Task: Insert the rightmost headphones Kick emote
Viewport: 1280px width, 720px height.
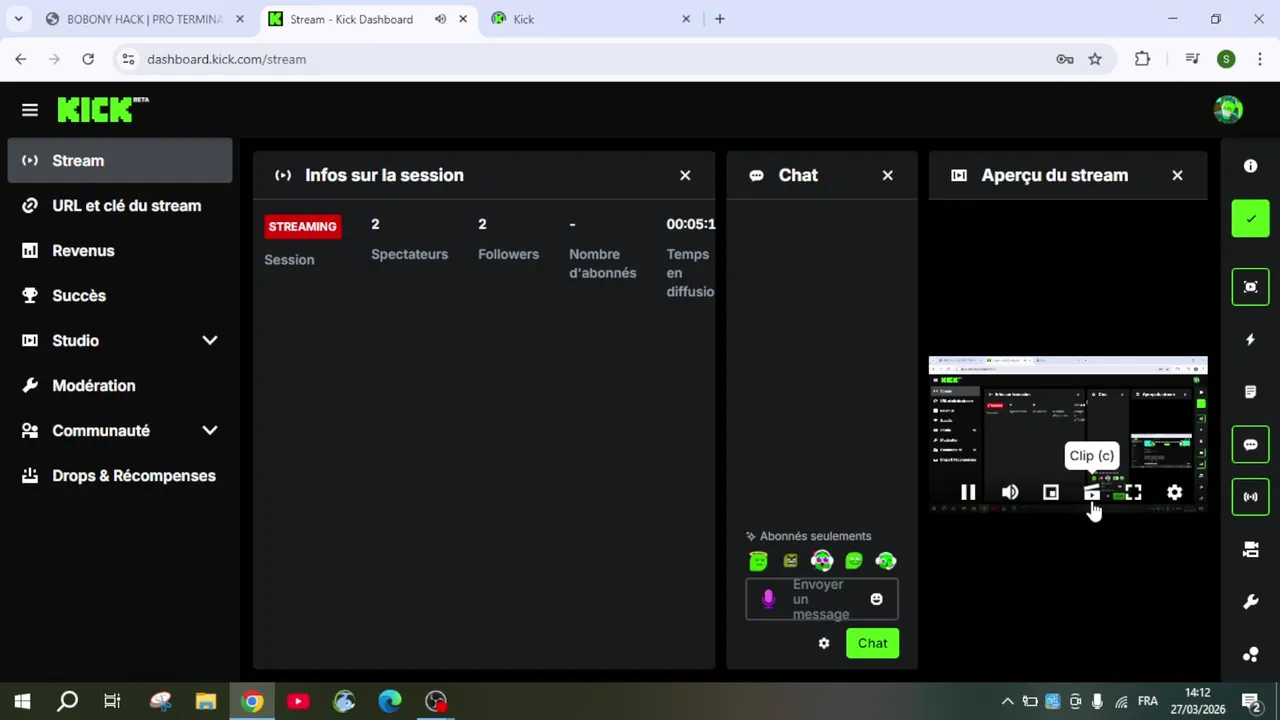Action: [886, 561]
